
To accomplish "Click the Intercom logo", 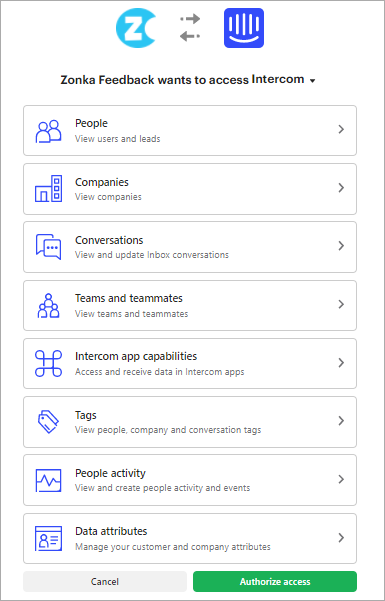I will [x=244, y=28].
